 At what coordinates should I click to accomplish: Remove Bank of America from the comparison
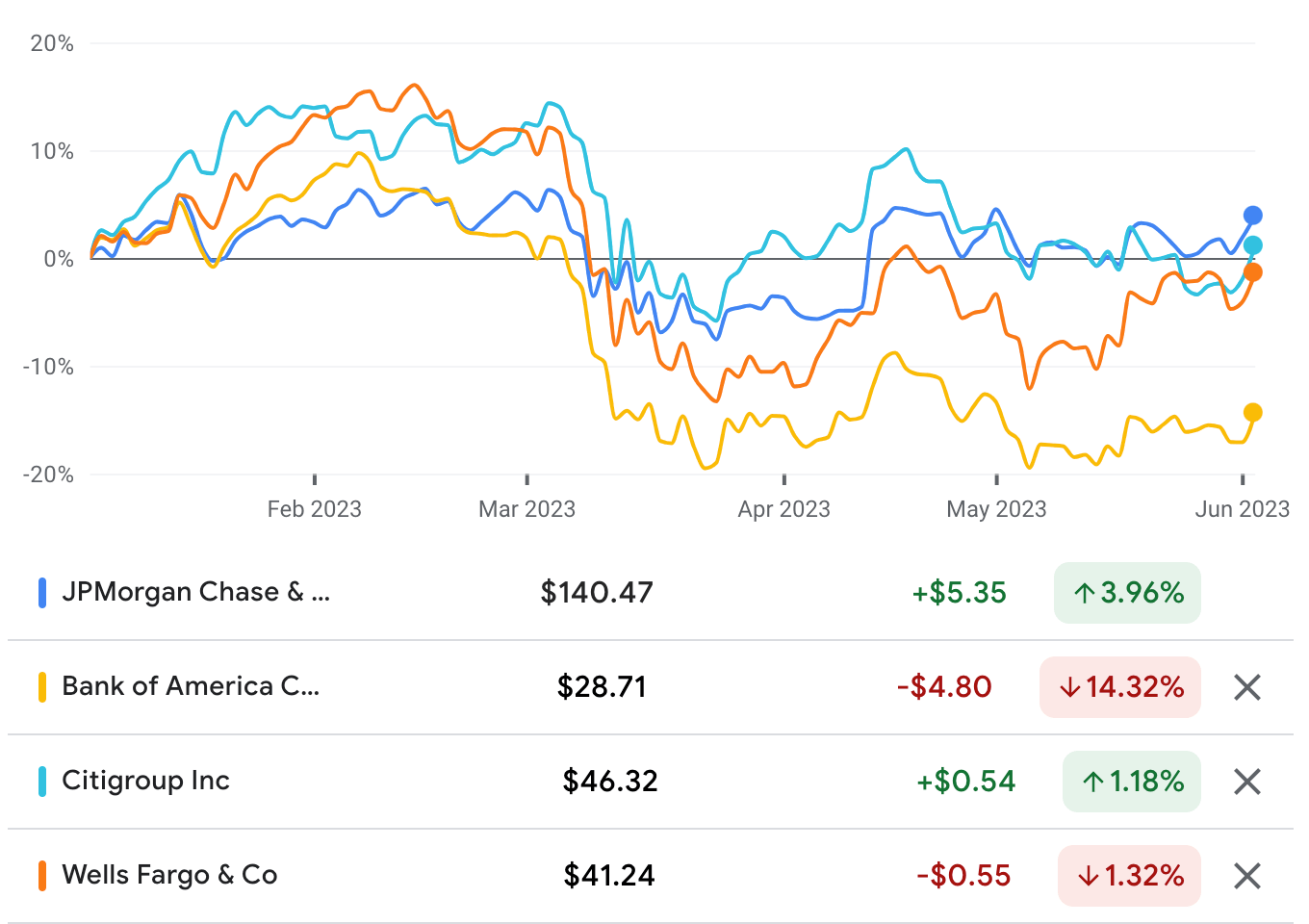pos(1245,687)
